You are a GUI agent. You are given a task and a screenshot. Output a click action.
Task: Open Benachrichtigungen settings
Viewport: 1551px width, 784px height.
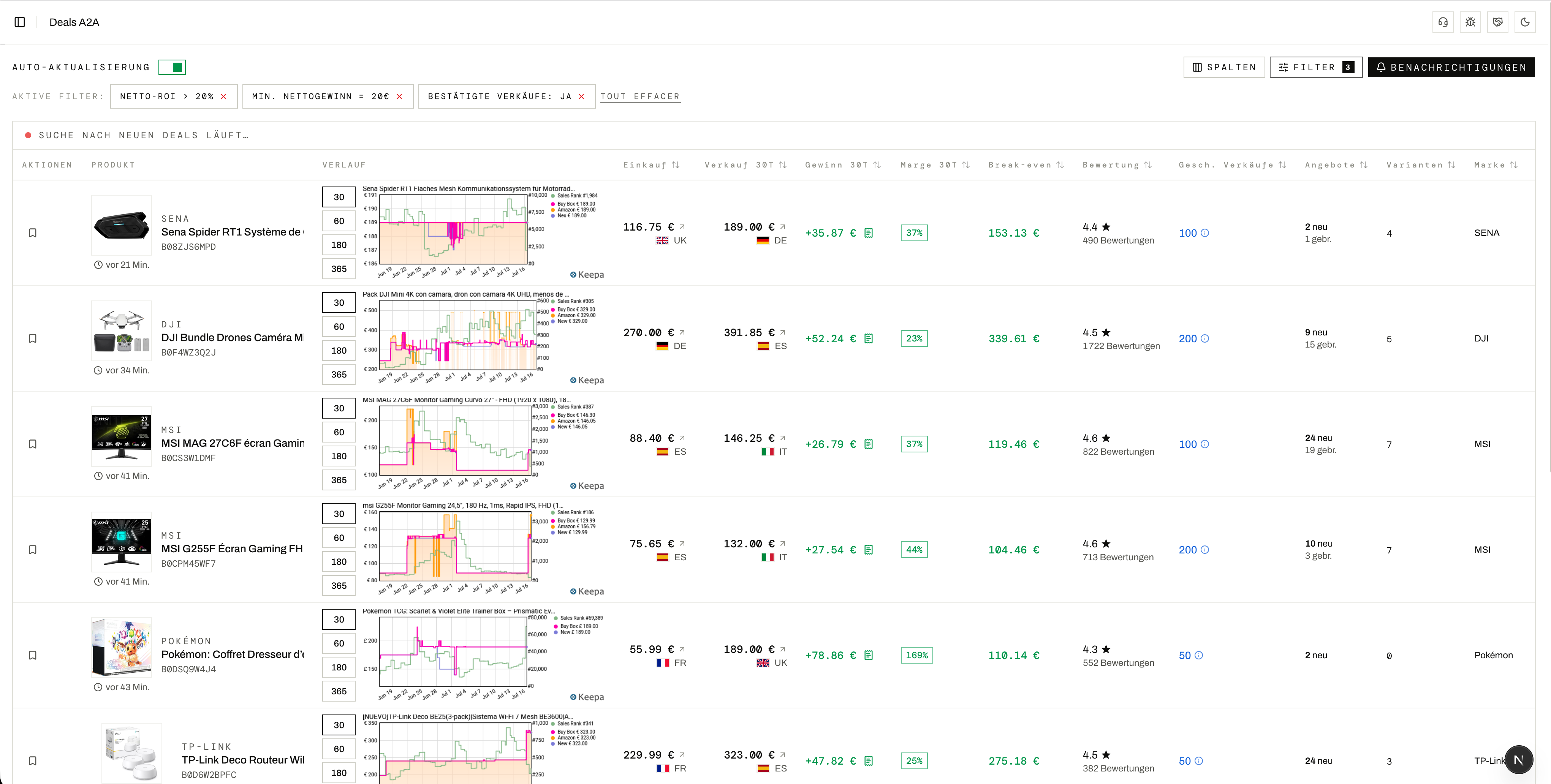[1451, 67]
